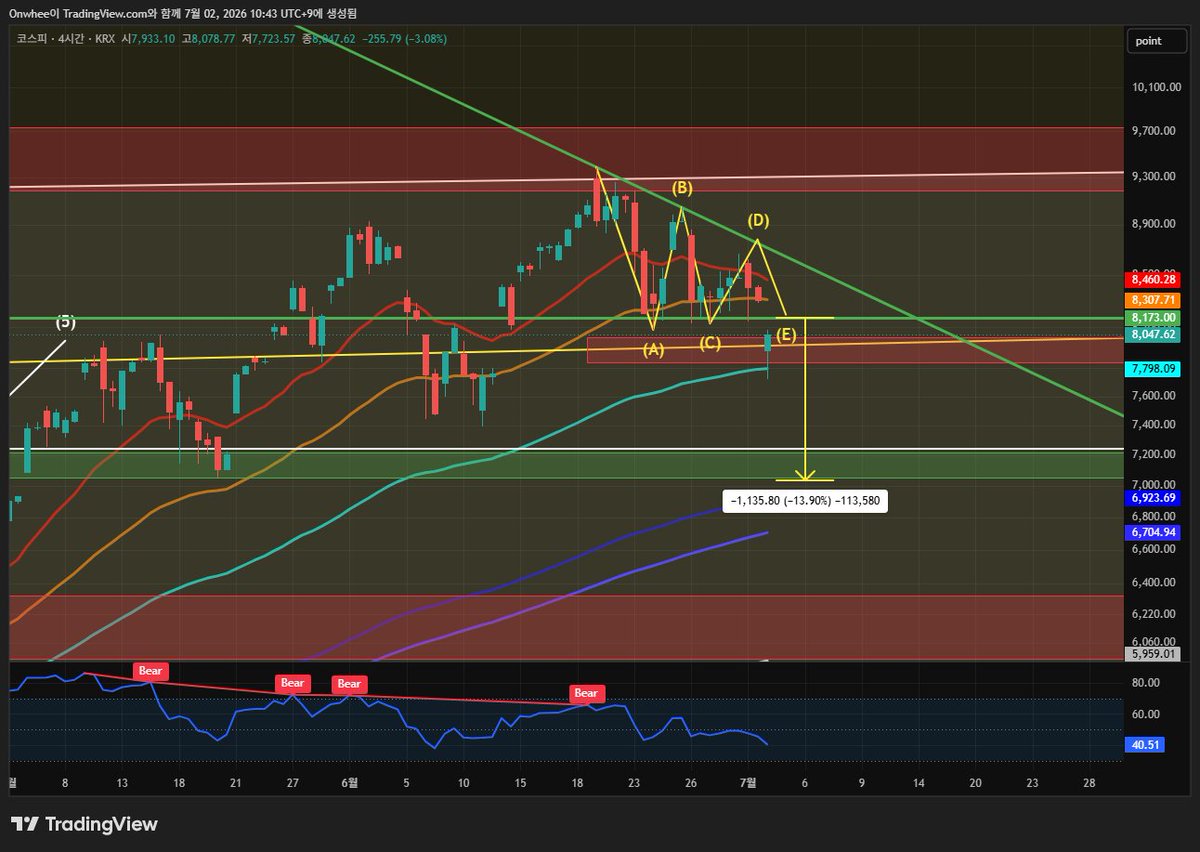The width and height of the screenshot is (1200, 852).
Task: Click the 21 date axis label
Action: pyautogui.click(x=236, y=783)
